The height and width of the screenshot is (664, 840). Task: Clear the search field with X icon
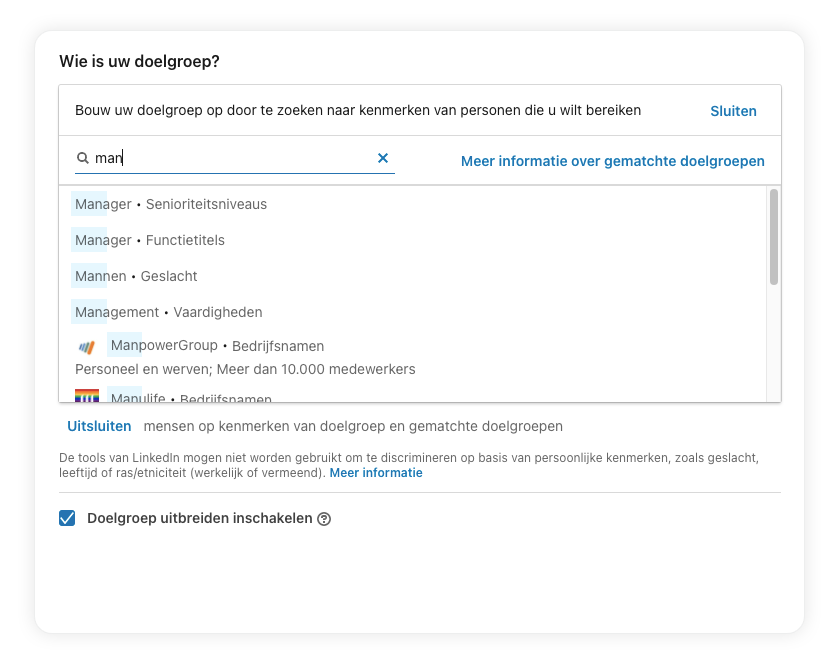[x=382, y=158]
